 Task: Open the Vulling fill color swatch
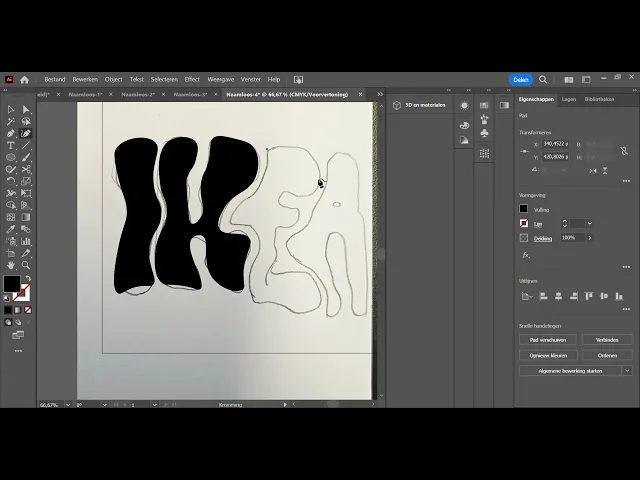[523, 209]
